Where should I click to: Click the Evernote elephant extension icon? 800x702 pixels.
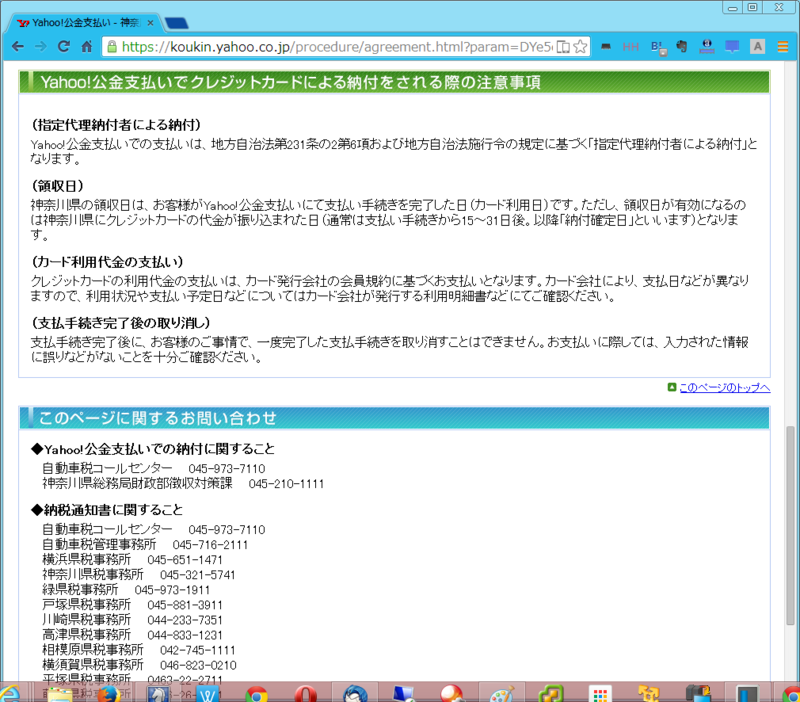(682, 47)
